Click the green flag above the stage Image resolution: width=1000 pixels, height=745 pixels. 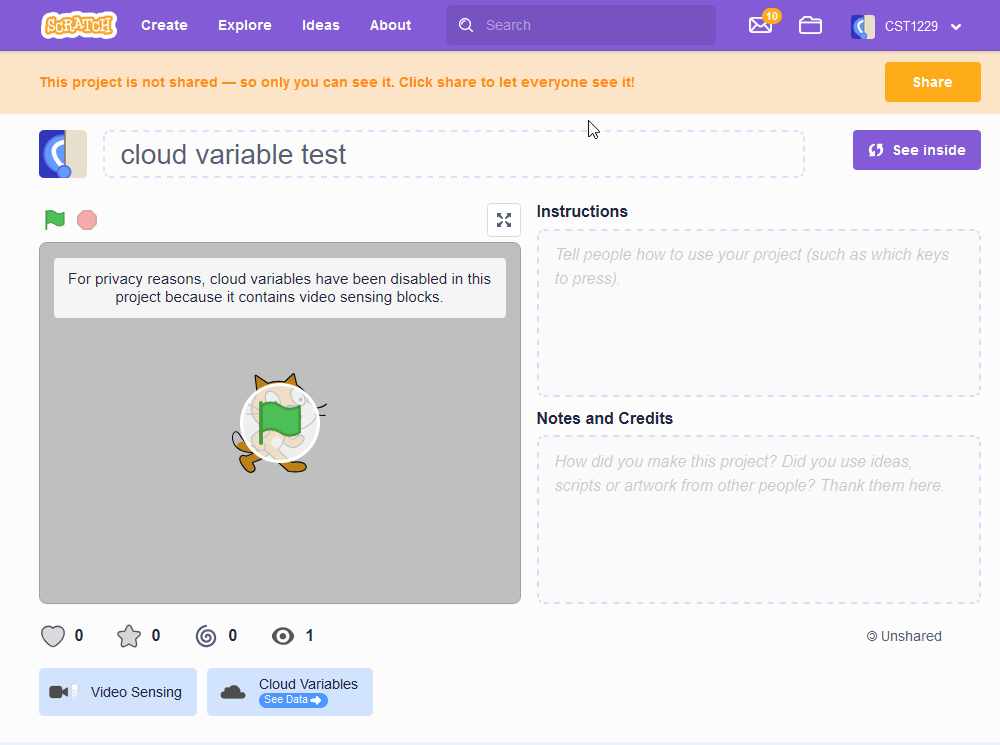click(55, 220)
